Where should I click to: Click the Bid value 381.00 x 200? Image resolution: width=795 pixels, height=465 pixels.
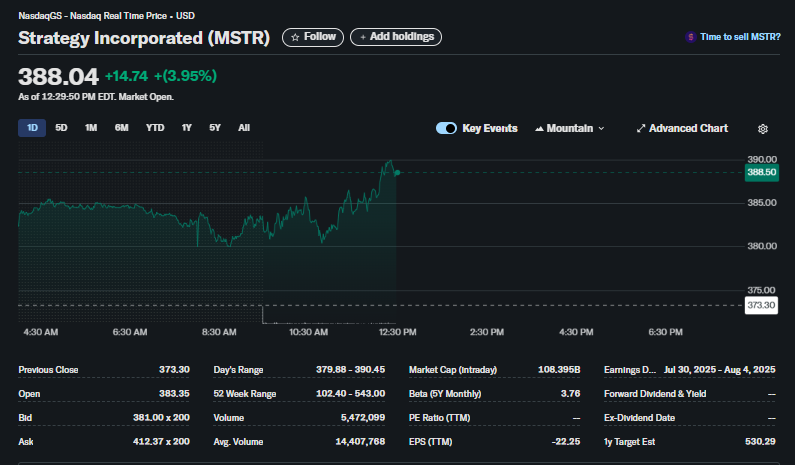(161, 417)
